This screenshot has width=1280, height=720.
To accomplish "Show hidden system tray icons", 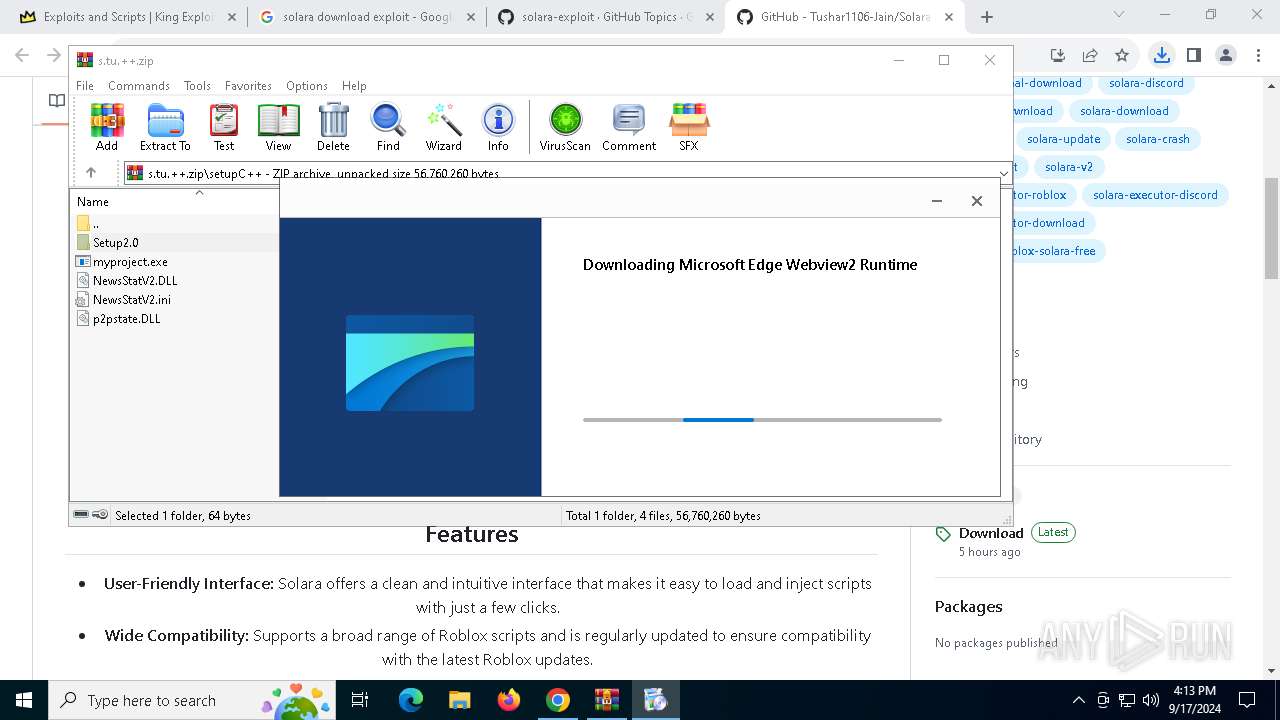I will click(1078, 700).
